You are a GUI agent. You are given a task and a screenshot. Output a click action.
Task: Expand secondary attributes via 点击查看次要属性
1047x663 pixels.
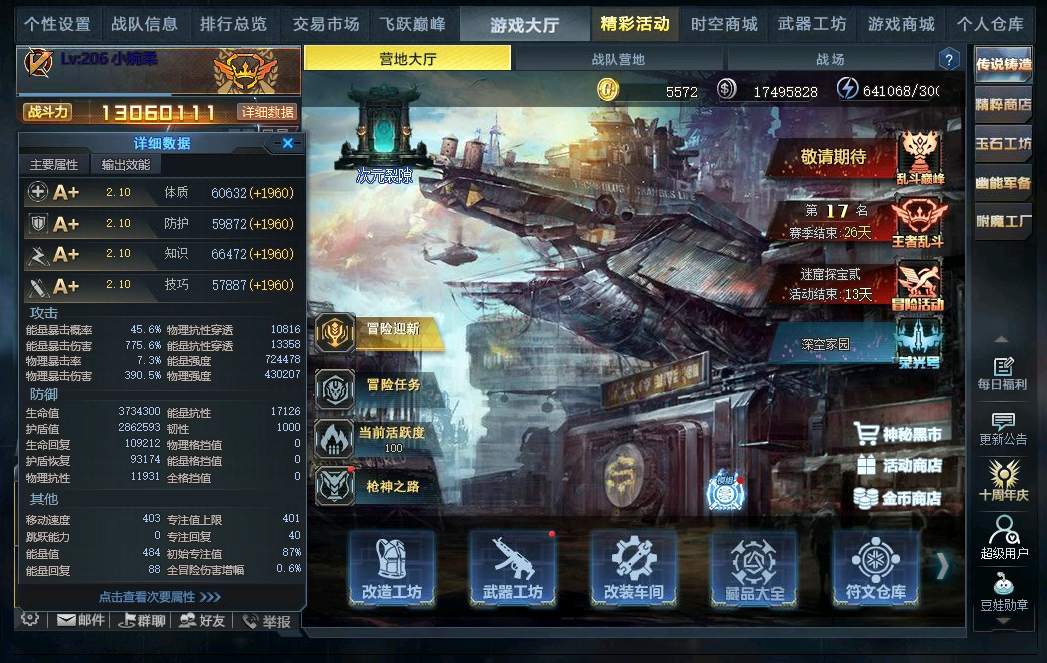[x=160, y=596]
